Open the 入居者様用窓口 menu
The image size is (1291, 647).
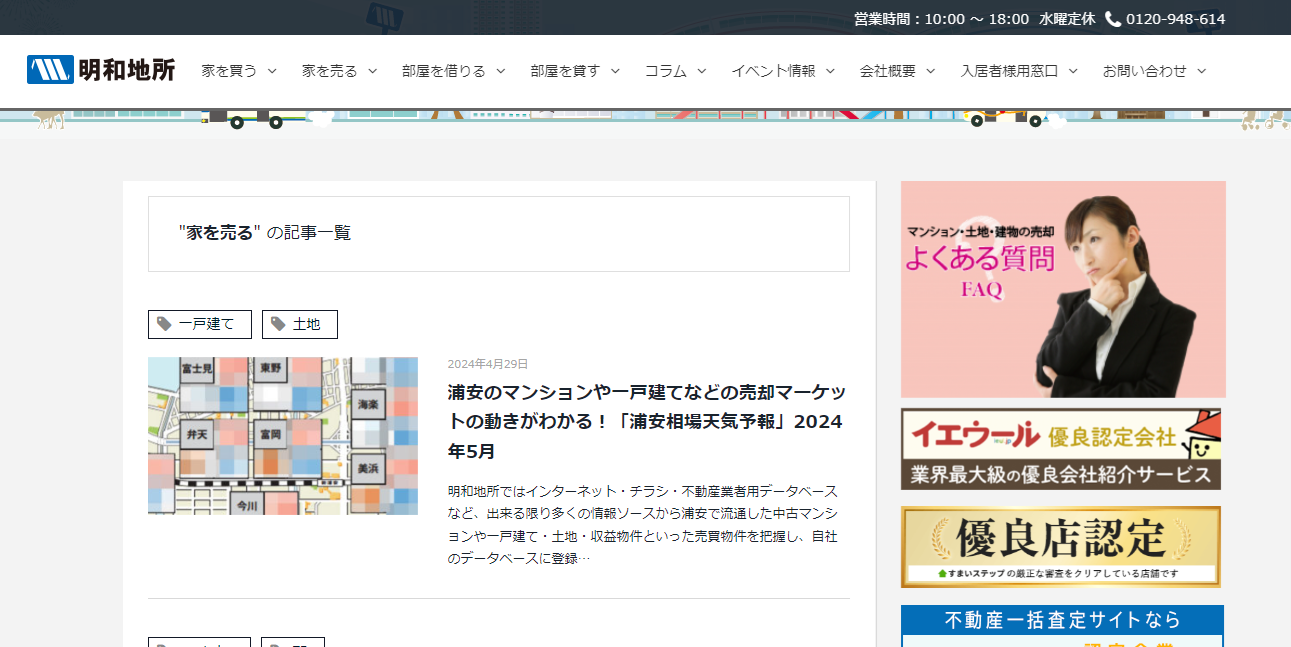point(1009,71)
